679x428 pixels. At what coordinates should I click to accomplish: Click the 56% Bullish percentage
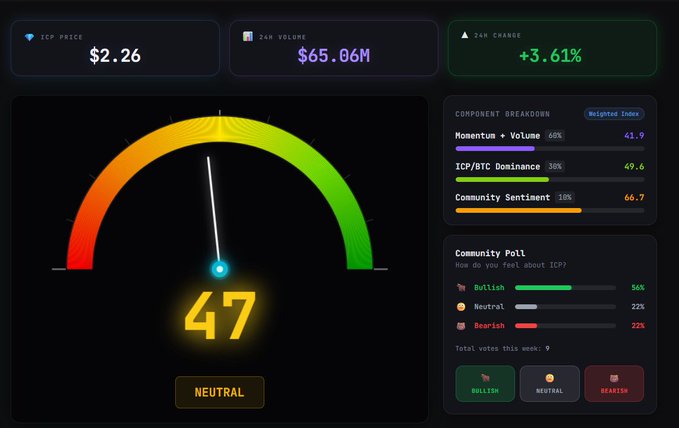point(638,288)
